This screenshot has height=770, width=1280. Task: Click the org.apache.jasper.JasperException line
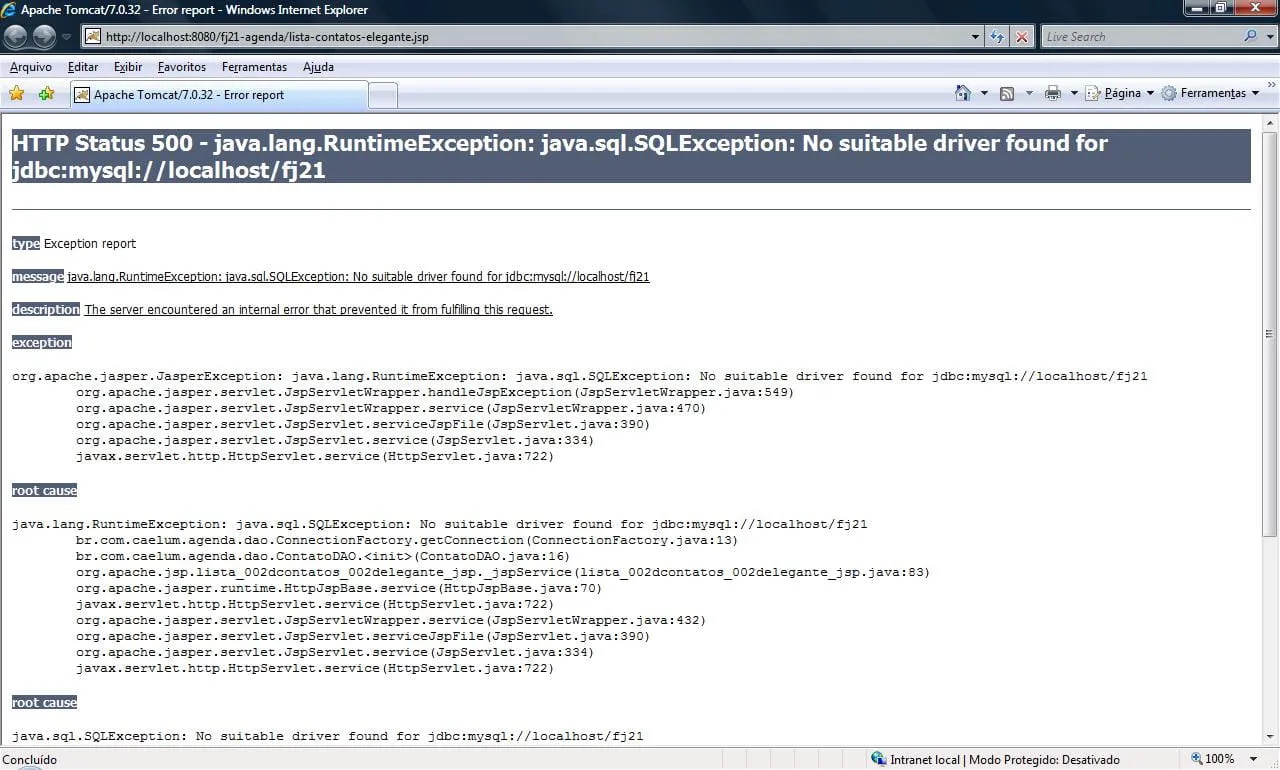click(x=580, y=376)
